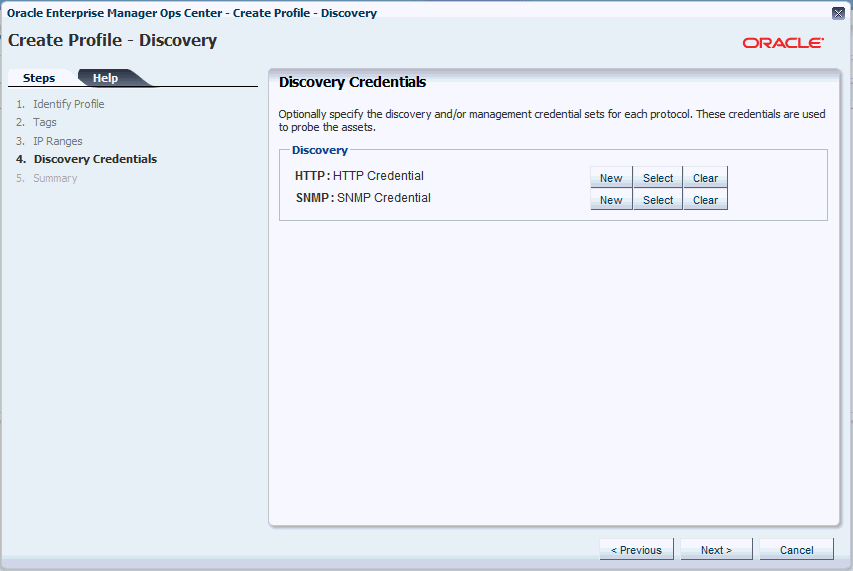
Task: Create a New SNMP credential
Action: pyautogui.click(x=611, y=200)
